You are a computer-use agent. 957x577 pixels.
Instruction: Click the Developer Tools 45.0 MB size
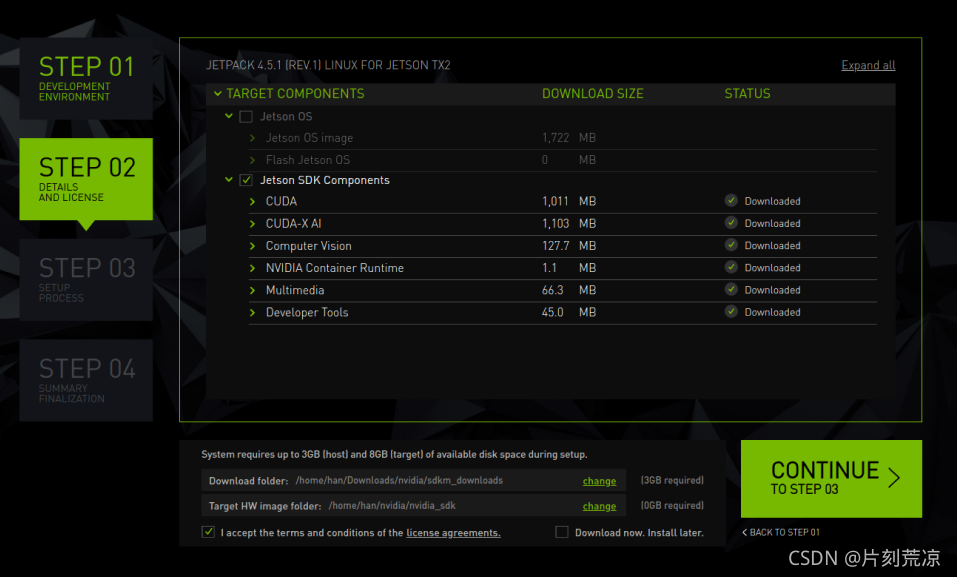[569, 313]
